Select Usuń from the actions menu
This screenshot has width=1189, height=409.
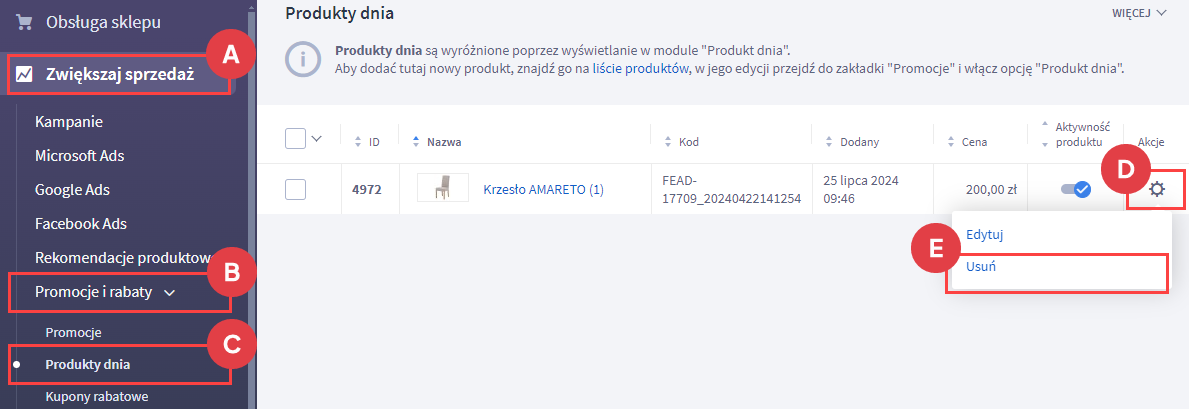(981, 267)
